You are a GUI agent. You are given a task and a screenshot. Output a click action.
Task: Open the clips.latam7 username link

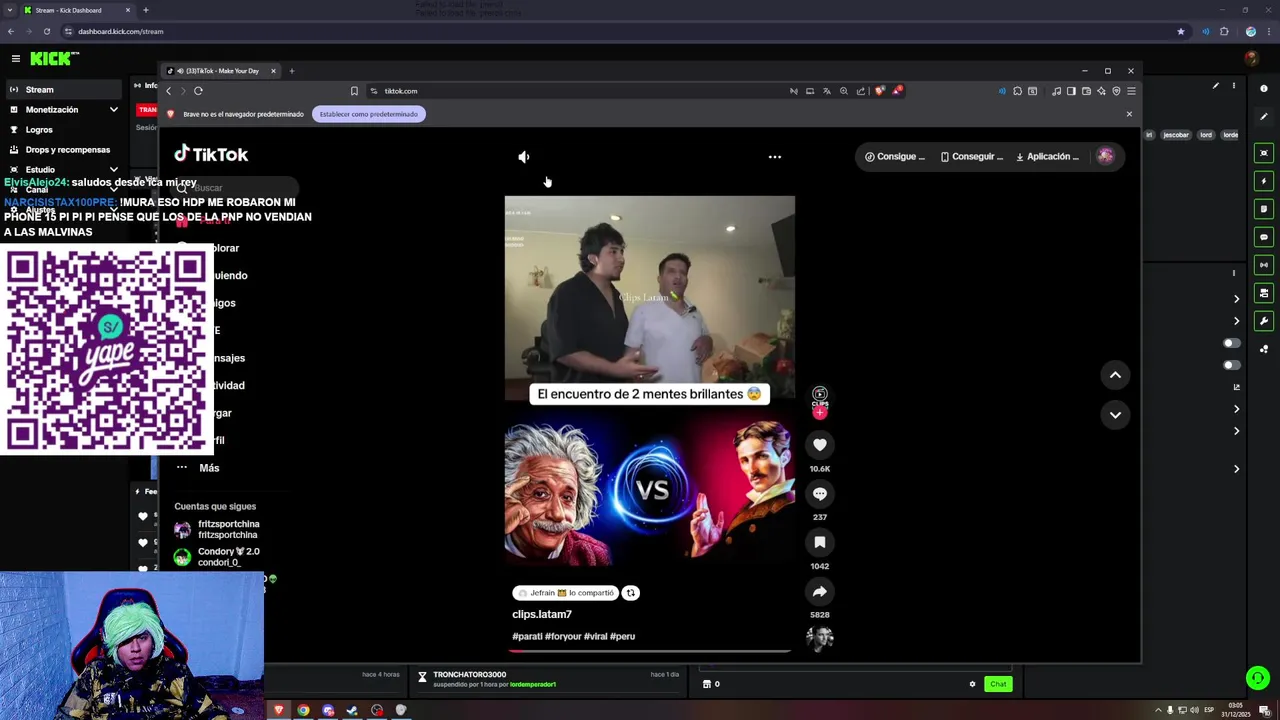(x=542, y=614)
